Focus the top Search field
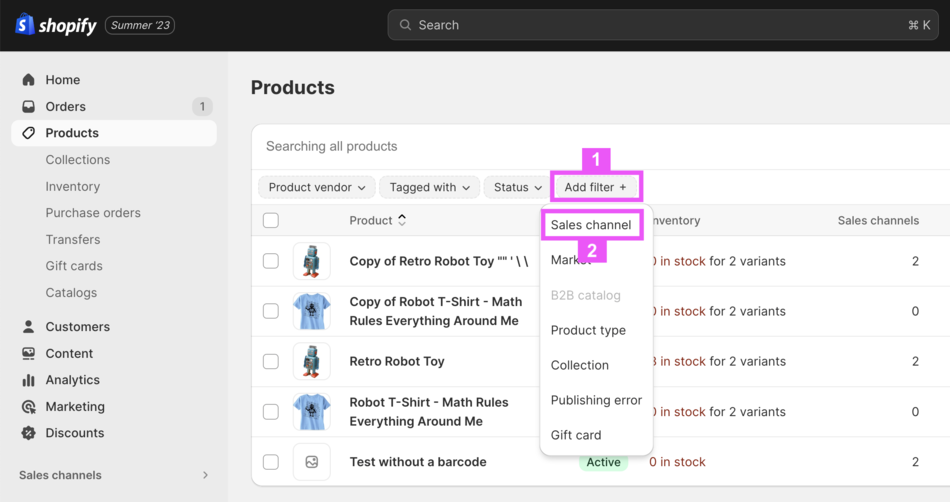 click(663, 25)
